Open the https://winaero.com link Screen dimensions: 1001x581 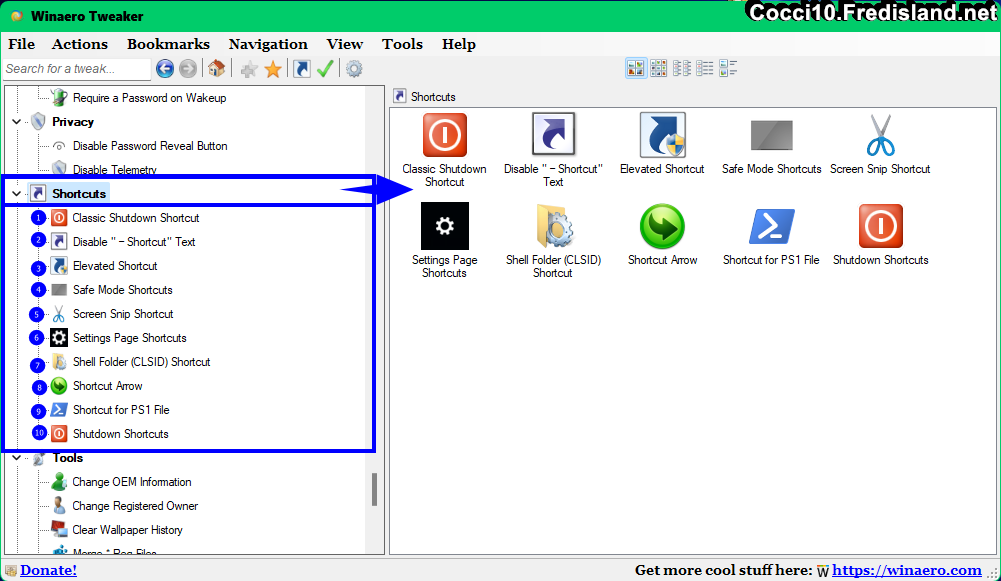point(907,570)
